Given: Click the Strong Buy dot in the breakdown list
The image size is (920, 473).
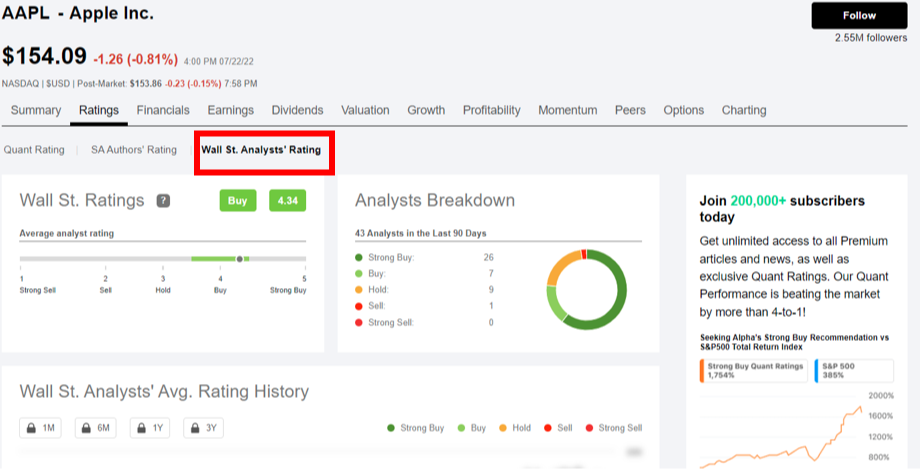Looking at the screenshot, I should click(x=359, y=257).
